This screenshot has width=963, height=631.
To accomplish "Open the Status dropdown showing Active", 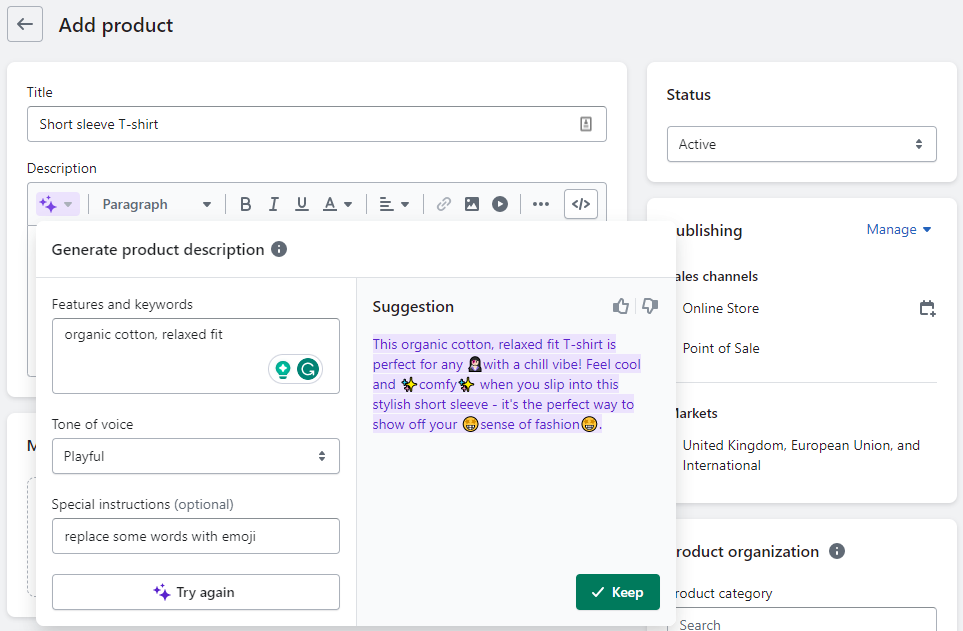I will pyautogui.click(x=801, y=144).
